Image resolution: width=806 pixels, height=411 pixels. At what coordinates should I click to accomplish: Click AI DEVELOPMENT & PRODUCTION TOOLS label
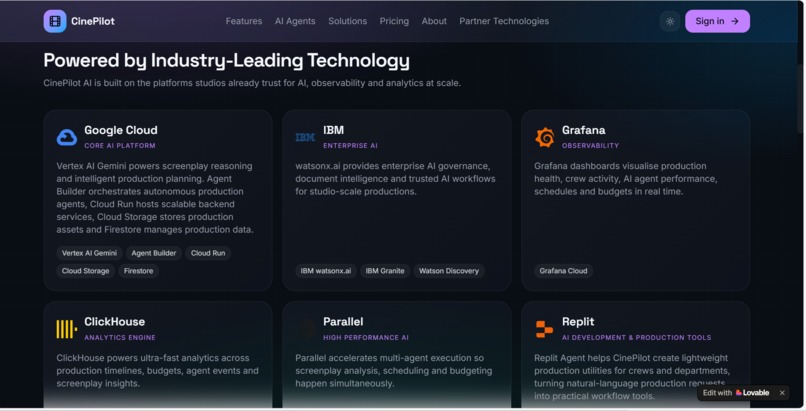tap(636, 338)
